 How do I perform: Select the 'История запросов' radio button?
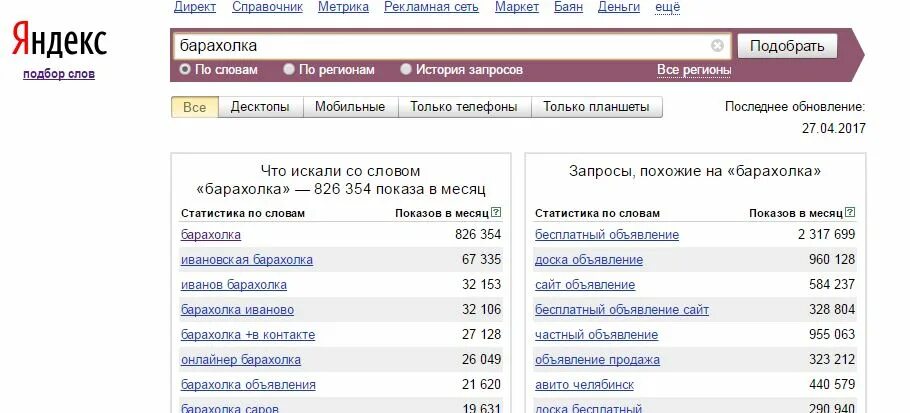(x=406, y=70)
